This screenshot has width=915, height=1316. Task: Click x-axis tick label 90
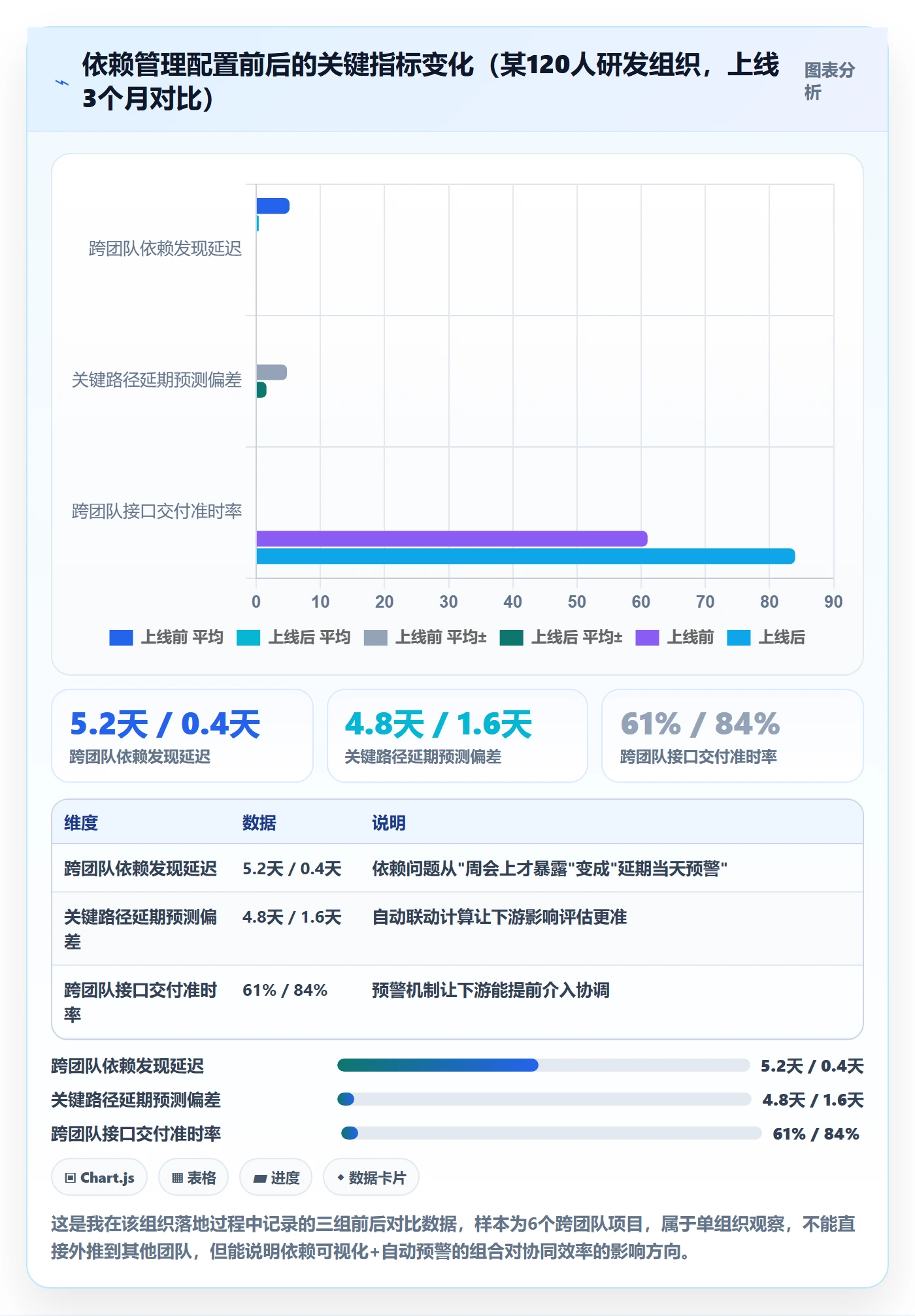[833, 602]
